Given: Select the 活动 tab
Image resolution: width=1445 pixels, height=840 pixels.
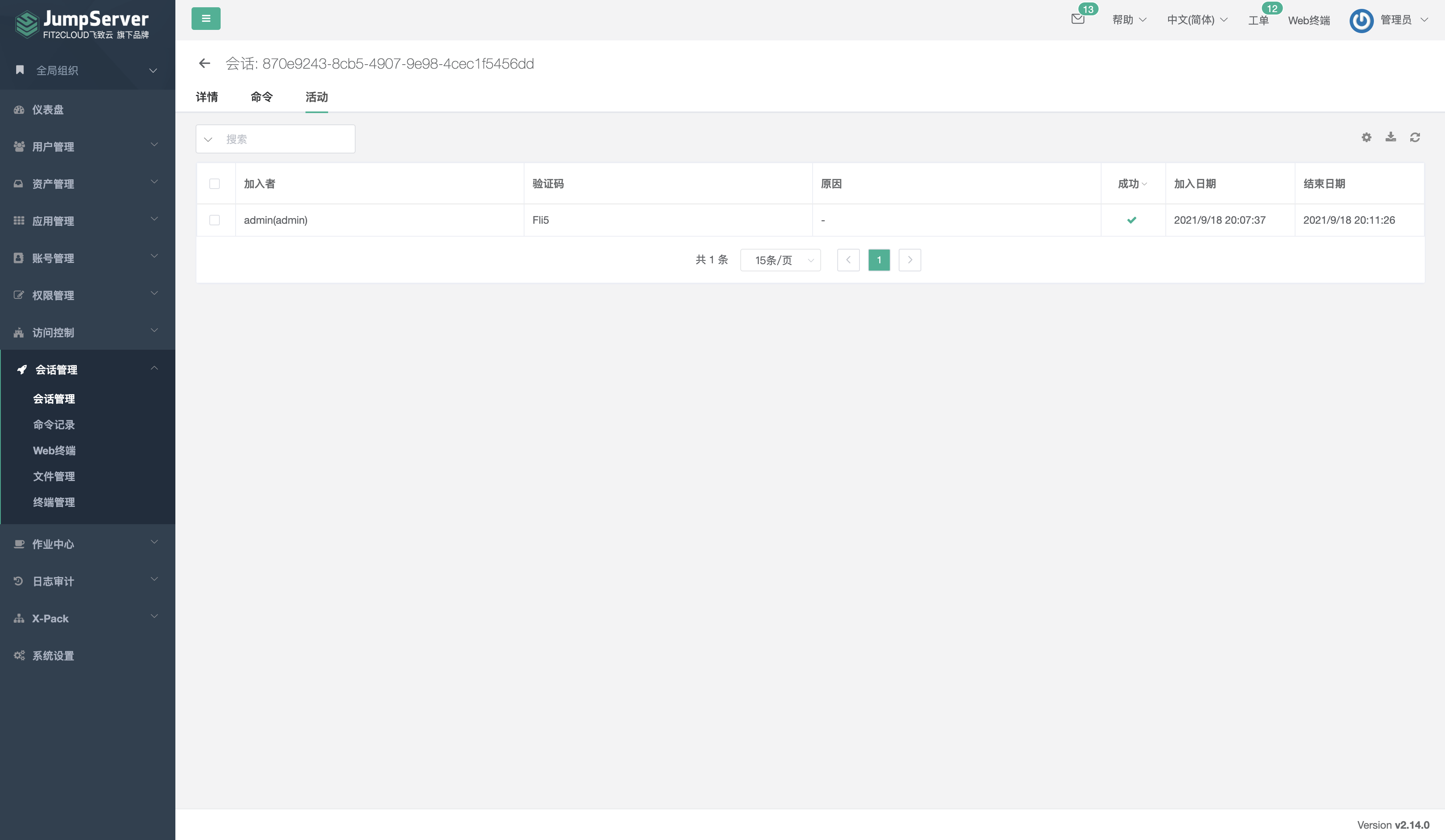Looking at the screenshot, I should tap(316, 97).
